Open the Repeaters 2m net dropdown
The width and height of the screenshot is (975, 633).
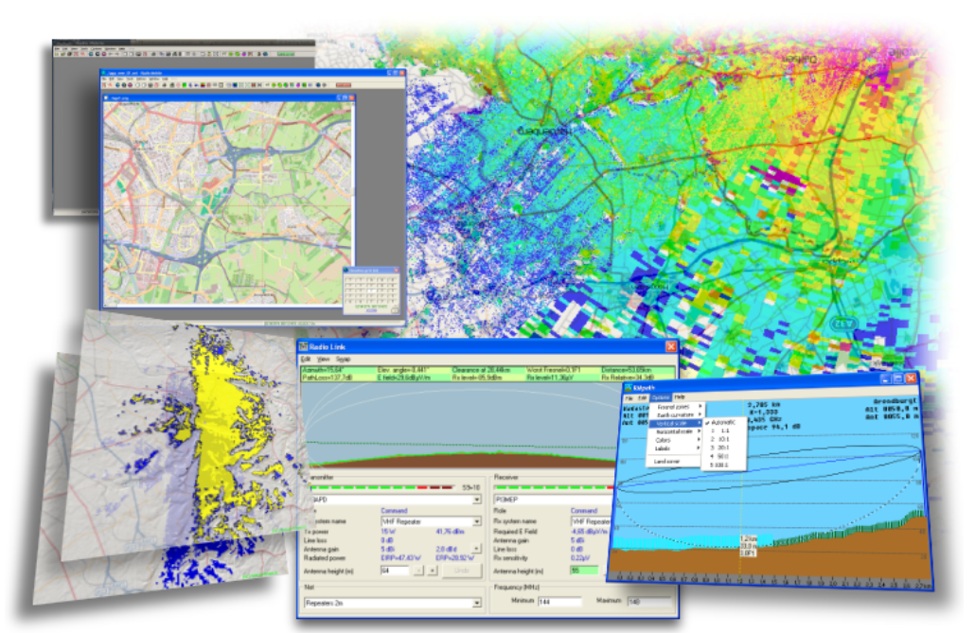pyautogui.click(x=476, y=603)
